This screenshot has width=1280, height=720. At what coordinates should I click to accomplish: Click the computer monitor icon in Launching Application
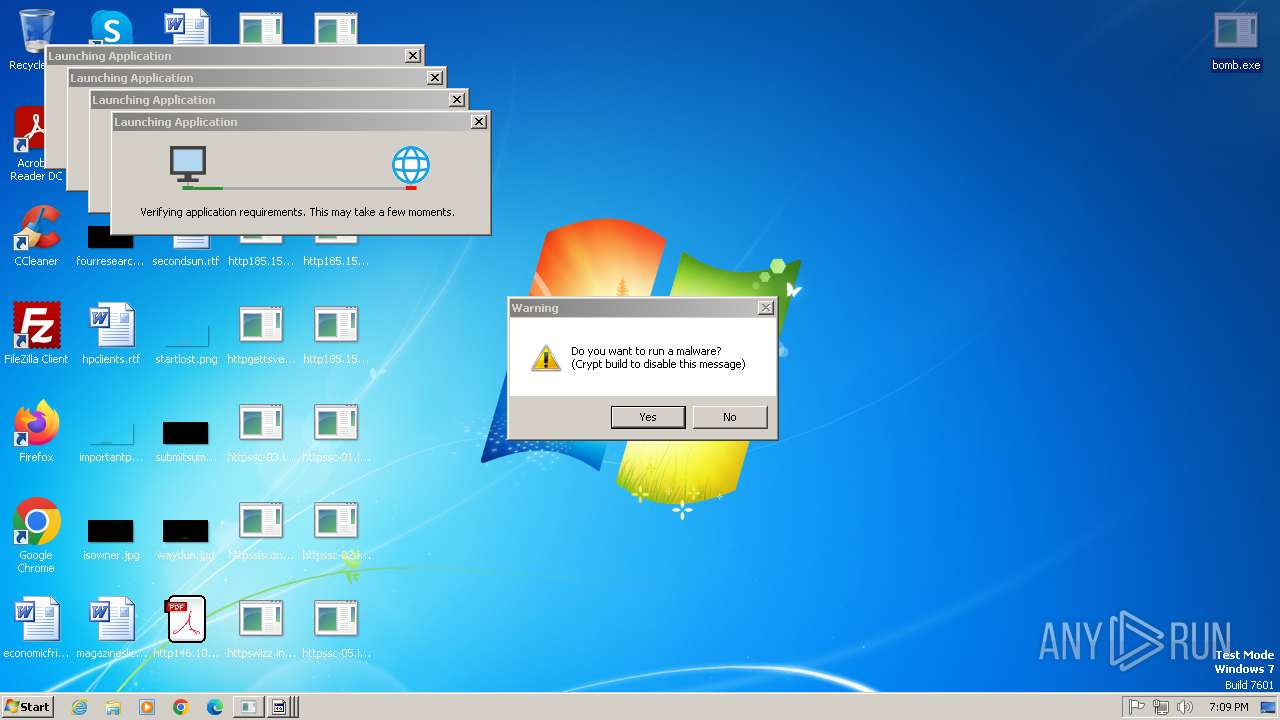tap(188, 165)
